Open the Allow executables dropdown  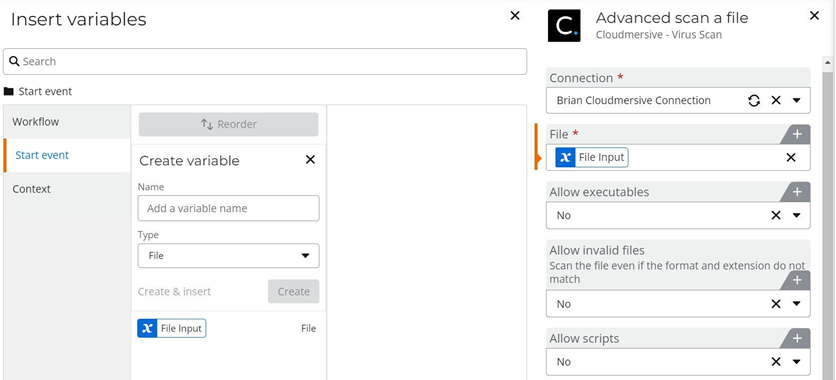(797, 215)
